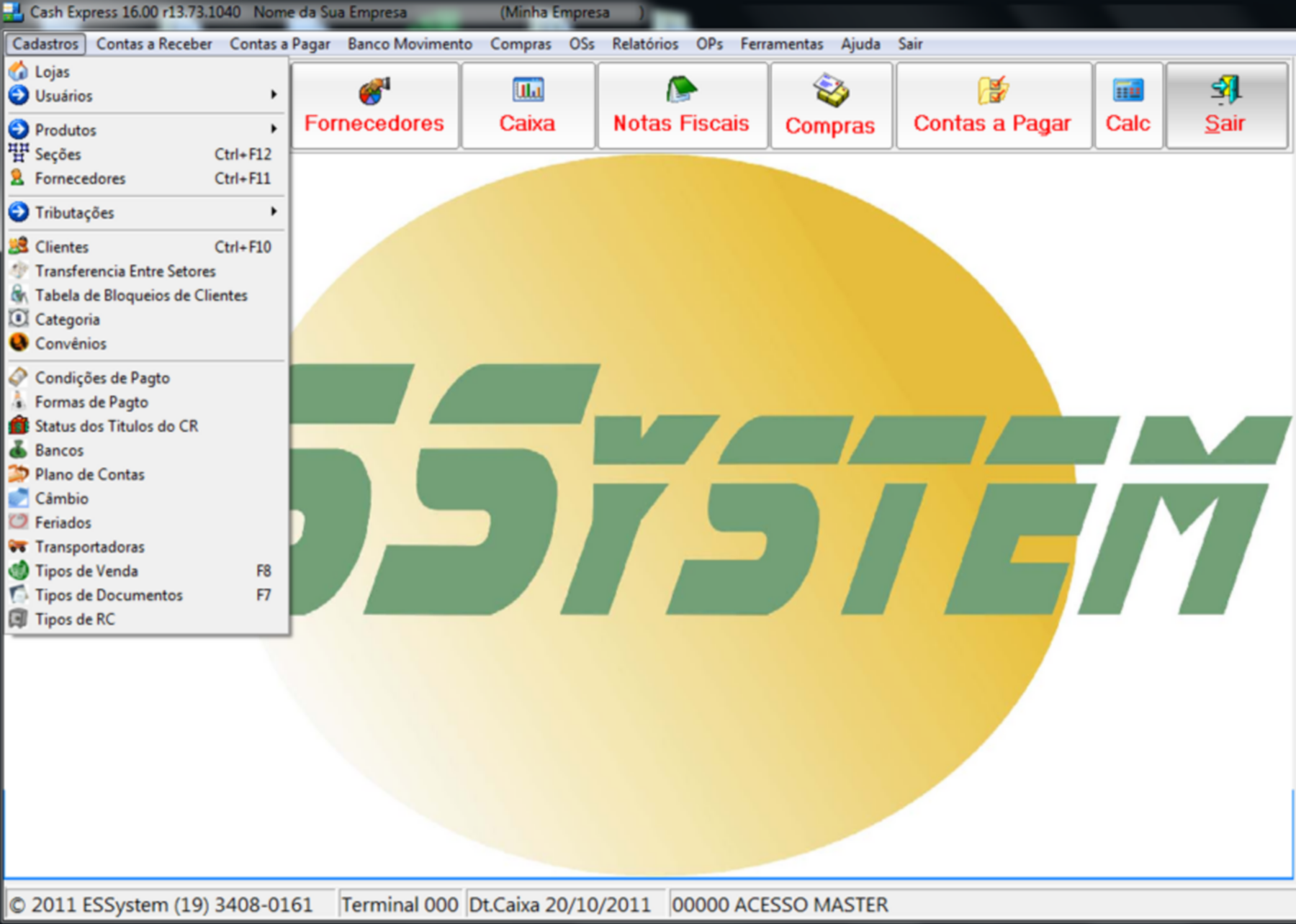
Task: Expand the Usuários submenu arrow
Action: 274,95
